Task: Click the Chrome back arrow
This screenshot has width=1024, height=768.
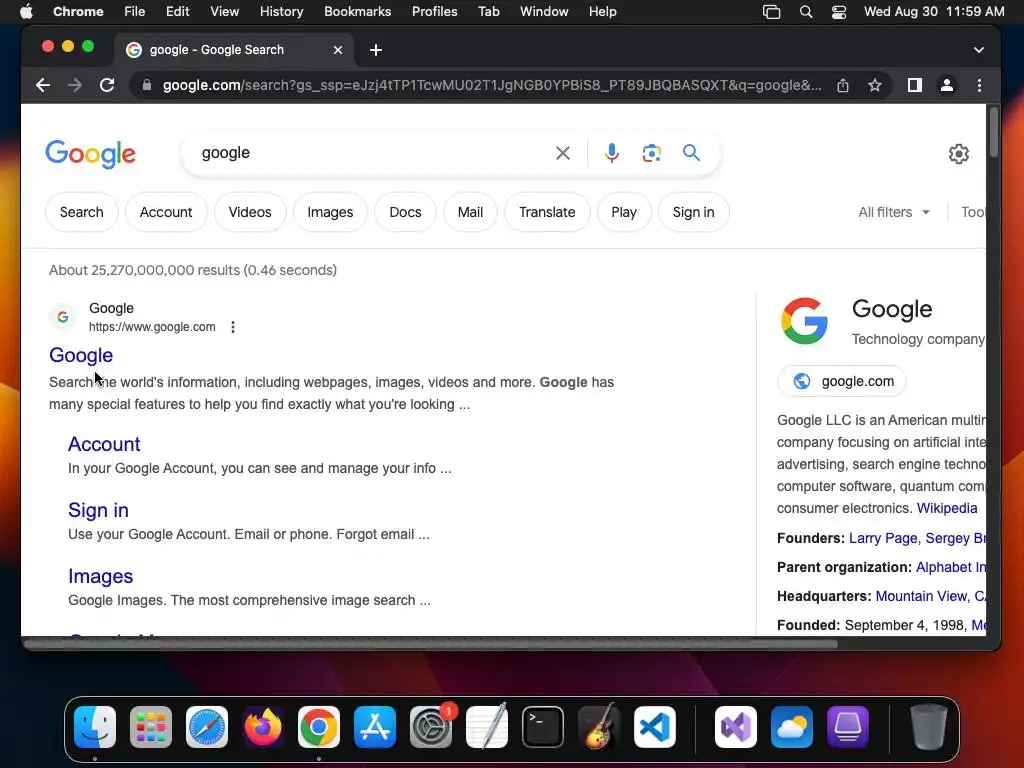Action: pos(43,85)
